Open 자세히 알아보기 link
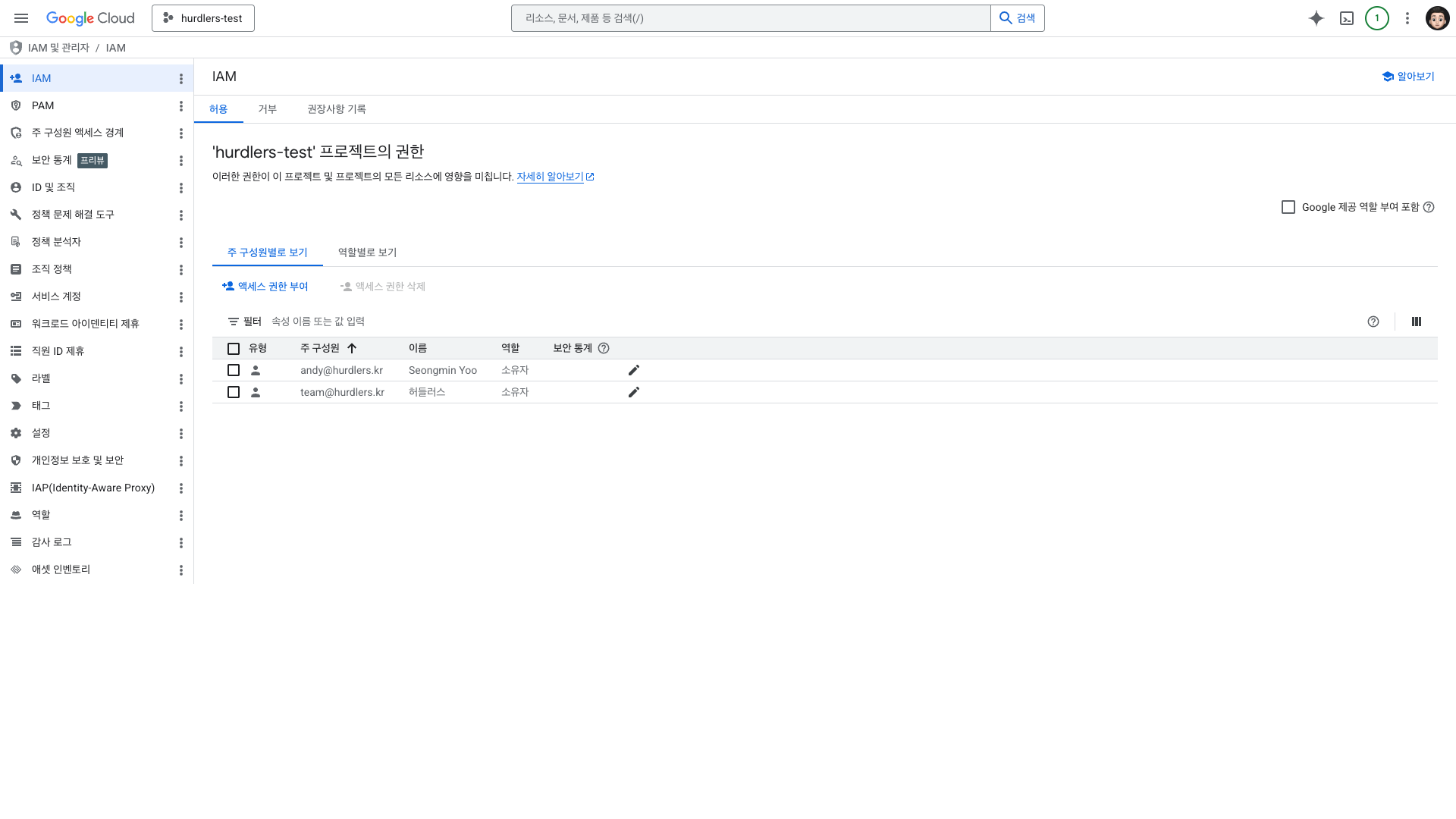1456x819 pixels. (x=556, y=177)
